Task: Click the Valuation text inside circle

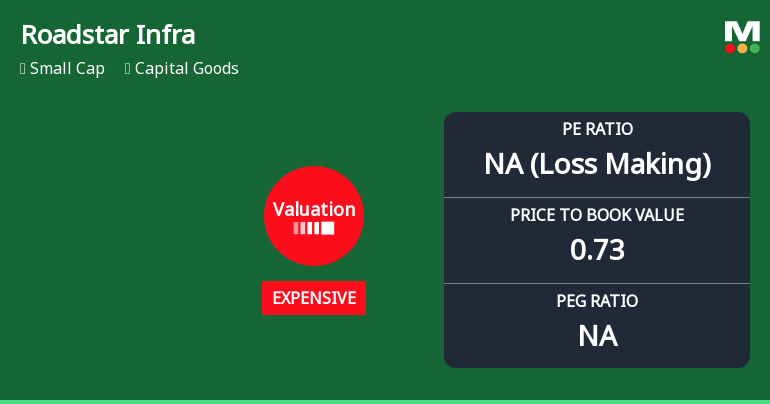Action: 314,209
